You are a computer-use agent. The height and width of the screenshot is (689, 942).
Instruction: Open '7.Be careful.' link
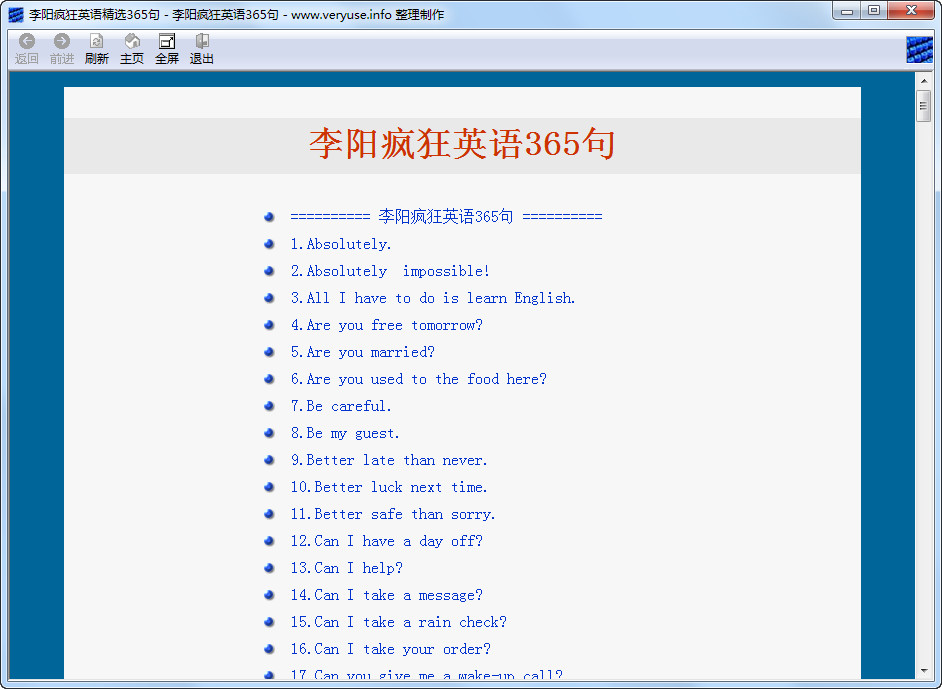341,406
